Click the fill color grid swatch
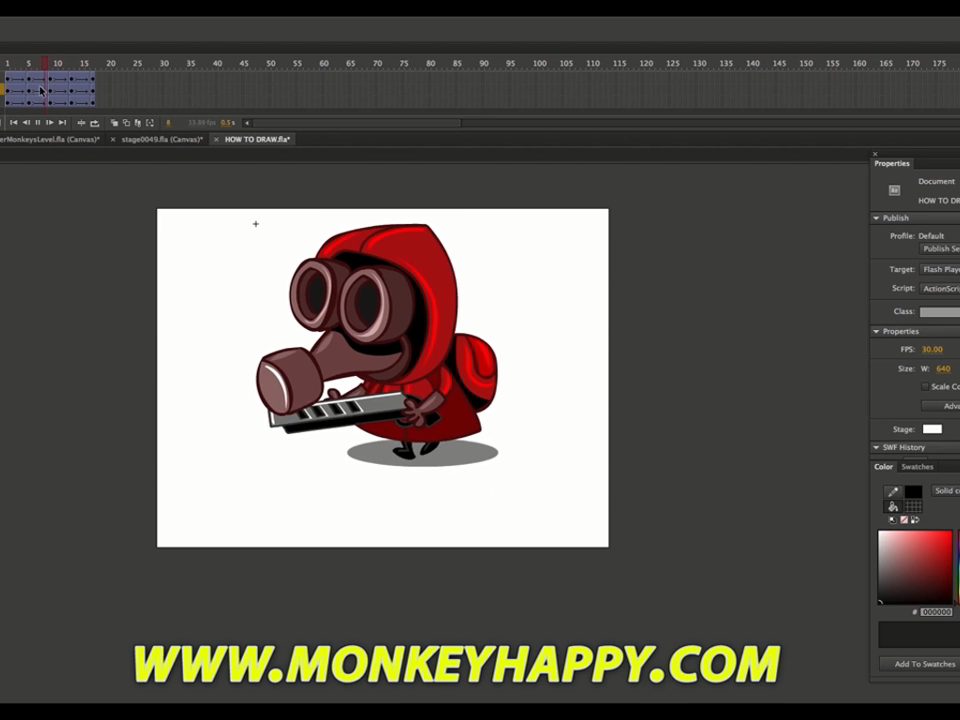The width and height of the screenshot is (960, 720). 913,506
